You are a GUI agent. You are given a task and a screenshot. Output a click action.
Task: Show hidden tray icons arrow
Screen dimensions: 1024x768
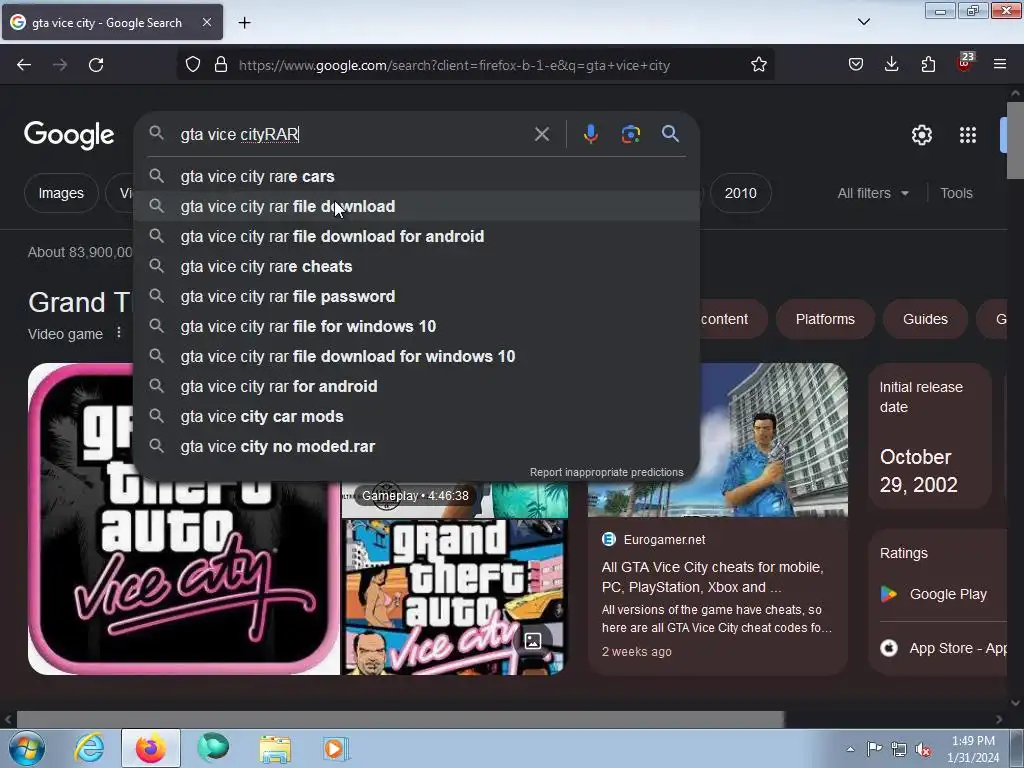tap(850, 749)
